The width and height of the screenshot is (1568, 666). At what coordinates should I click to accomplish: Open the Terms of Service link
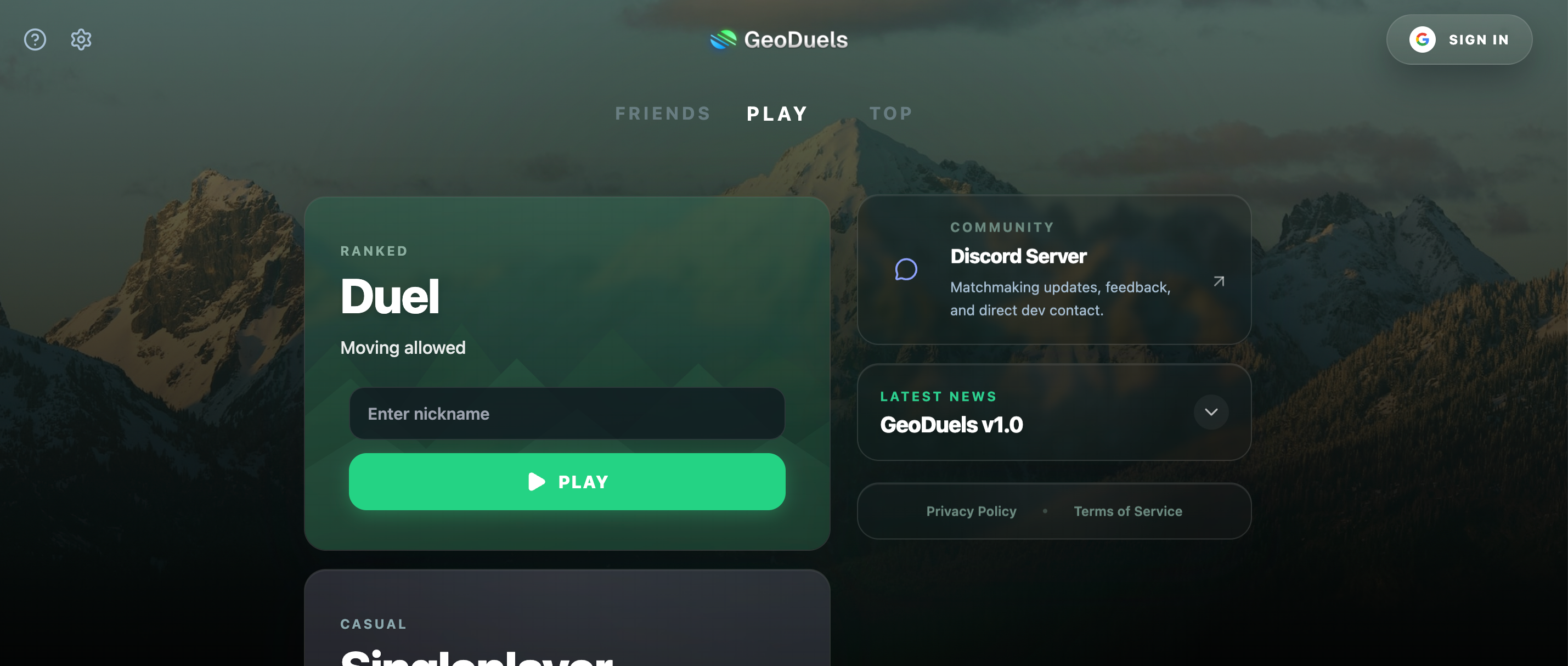pos(1127,511)
